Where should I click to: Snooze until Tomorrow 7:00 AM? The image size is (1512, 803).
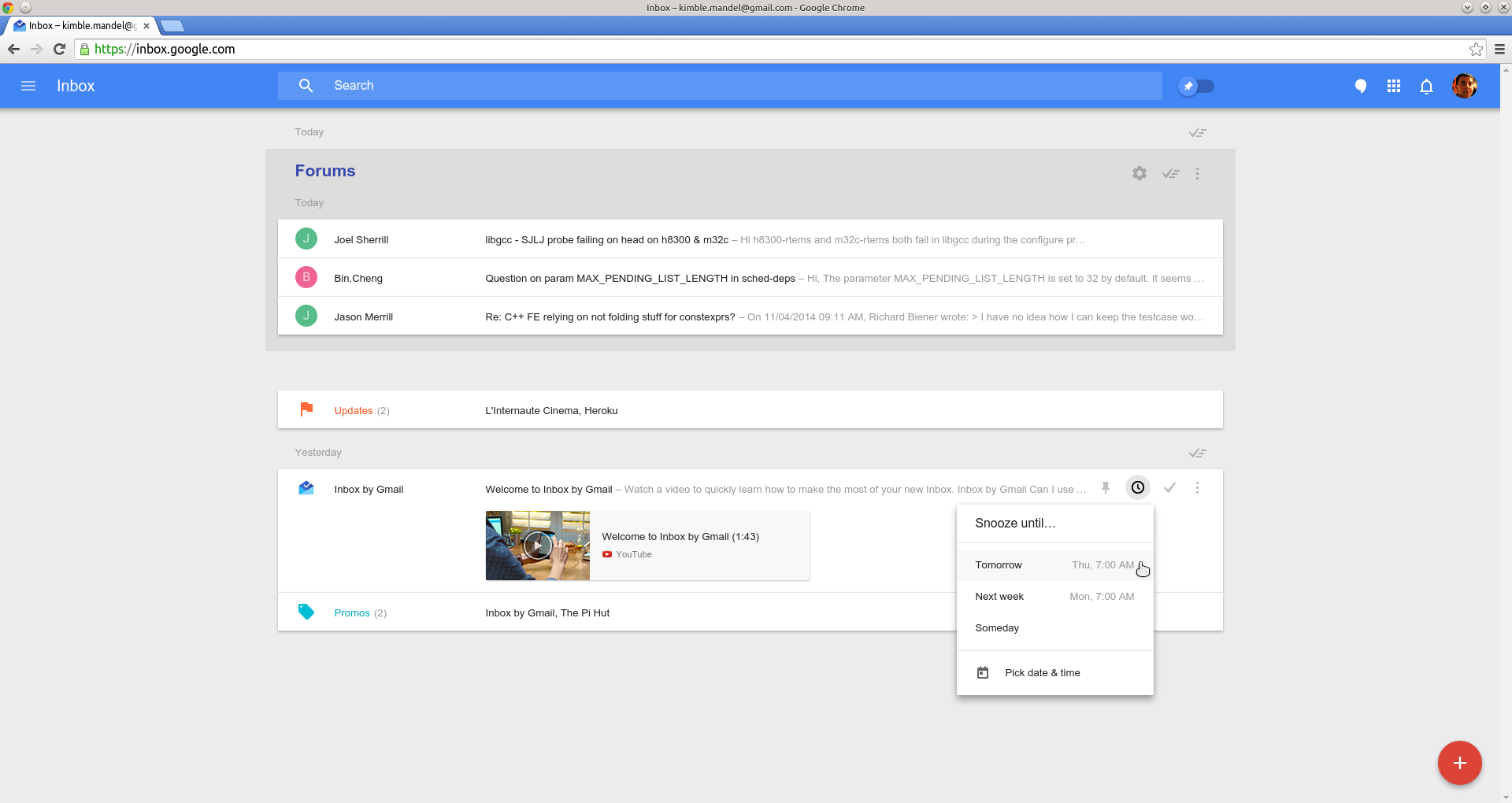click(1054, 565)
